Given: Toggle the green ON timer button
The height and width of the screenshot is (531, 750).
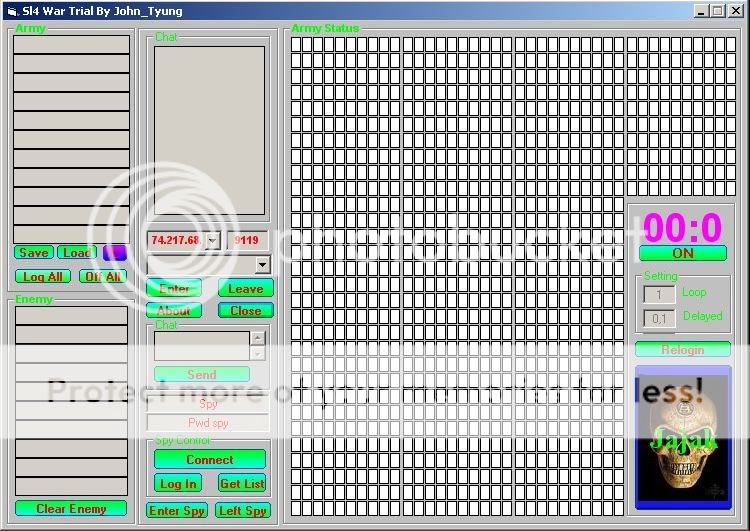Looking at the screenshot, I should click(683, 253).
